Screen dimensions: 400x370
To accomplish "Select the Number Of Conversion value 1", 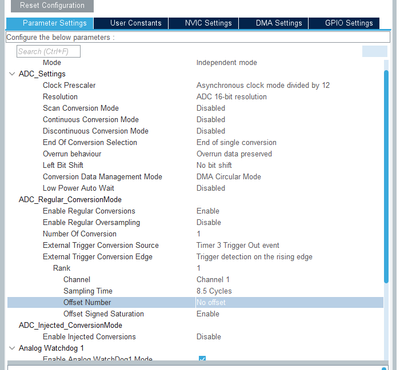I will (x=199, y=234).
